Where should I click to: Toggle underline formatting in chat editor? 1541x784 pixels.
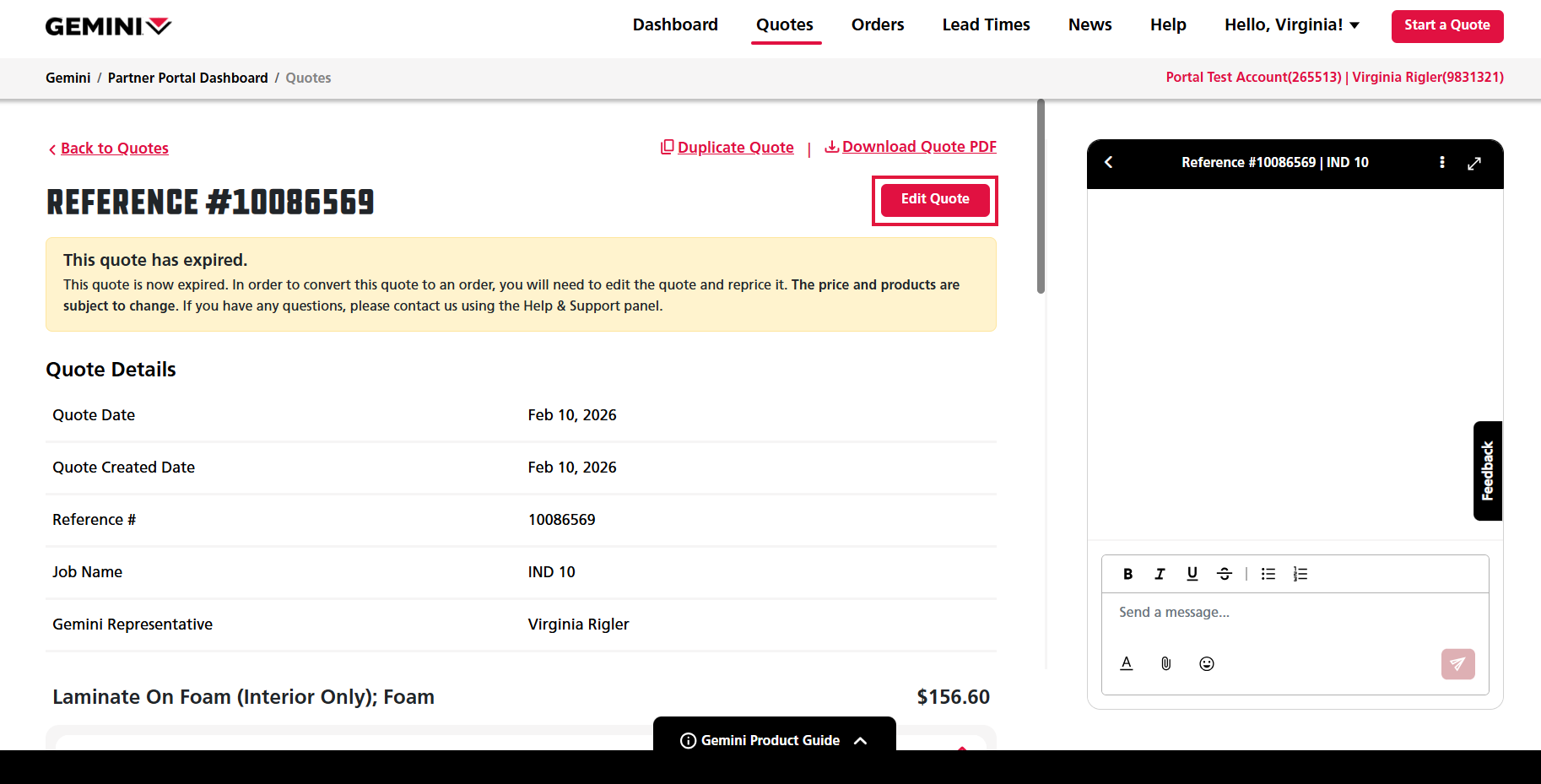click(x=1192, y=574)
